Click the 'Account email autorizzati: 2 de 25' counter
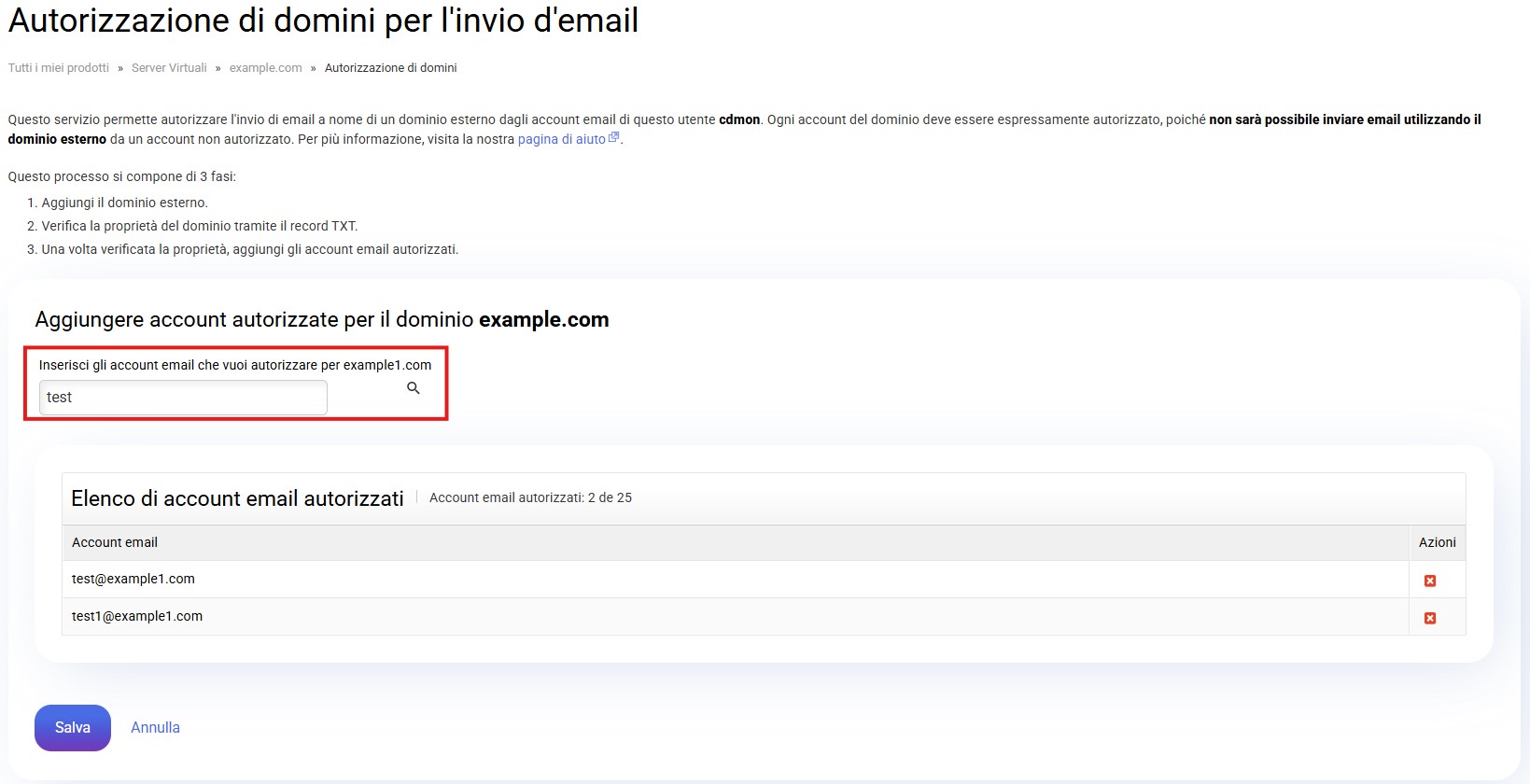 click(530, 497)
